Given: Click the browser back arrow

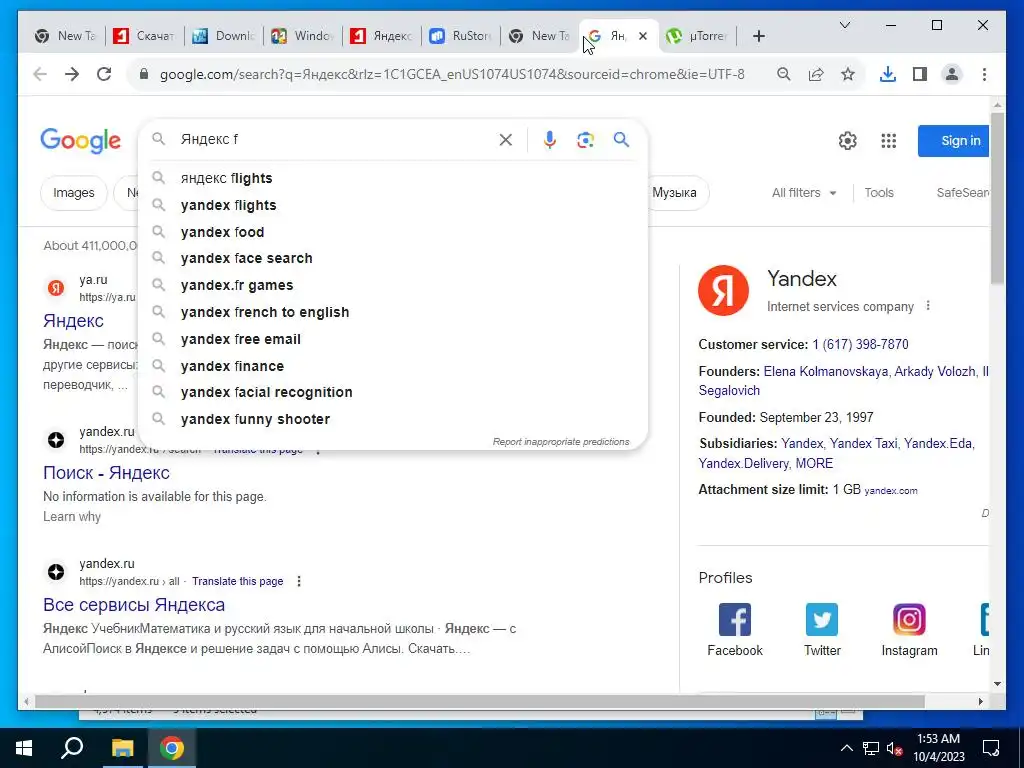Looking at the screenshot, I should coord(40,74).
